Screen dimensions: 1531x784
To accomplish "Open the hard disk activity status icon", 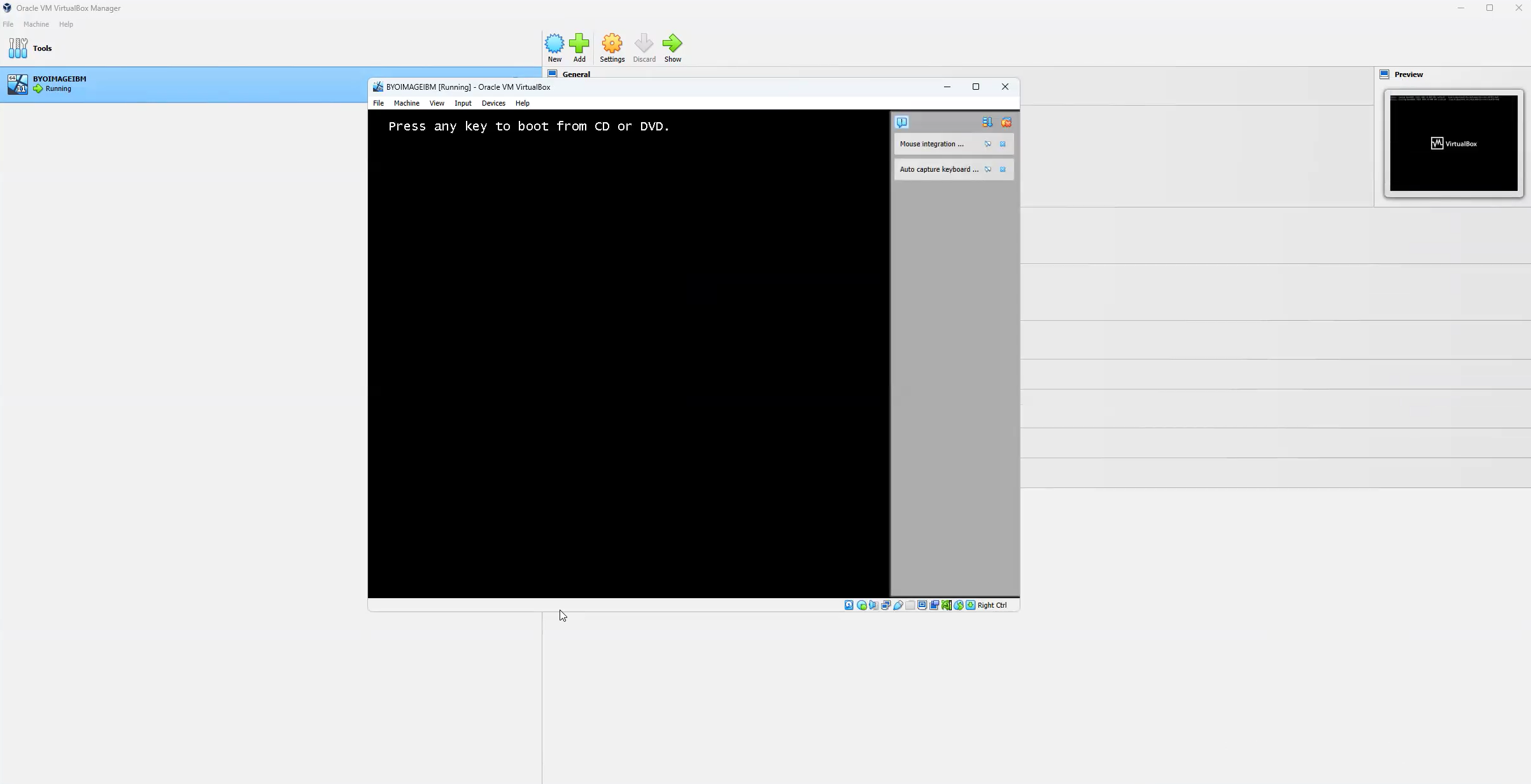I will pos(849,605).
